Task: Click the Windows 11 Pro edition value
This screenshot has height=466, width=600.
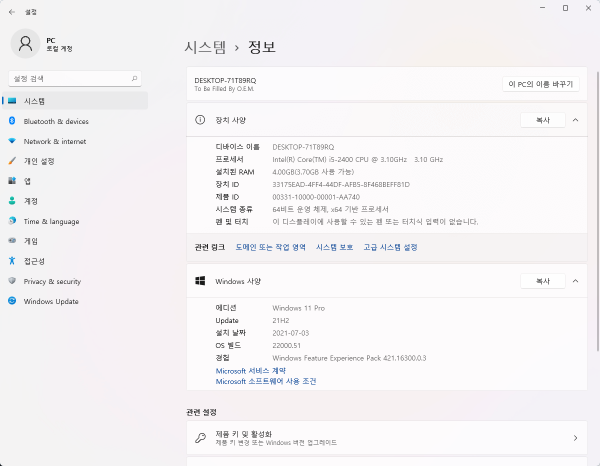Action: pos(298,308)
